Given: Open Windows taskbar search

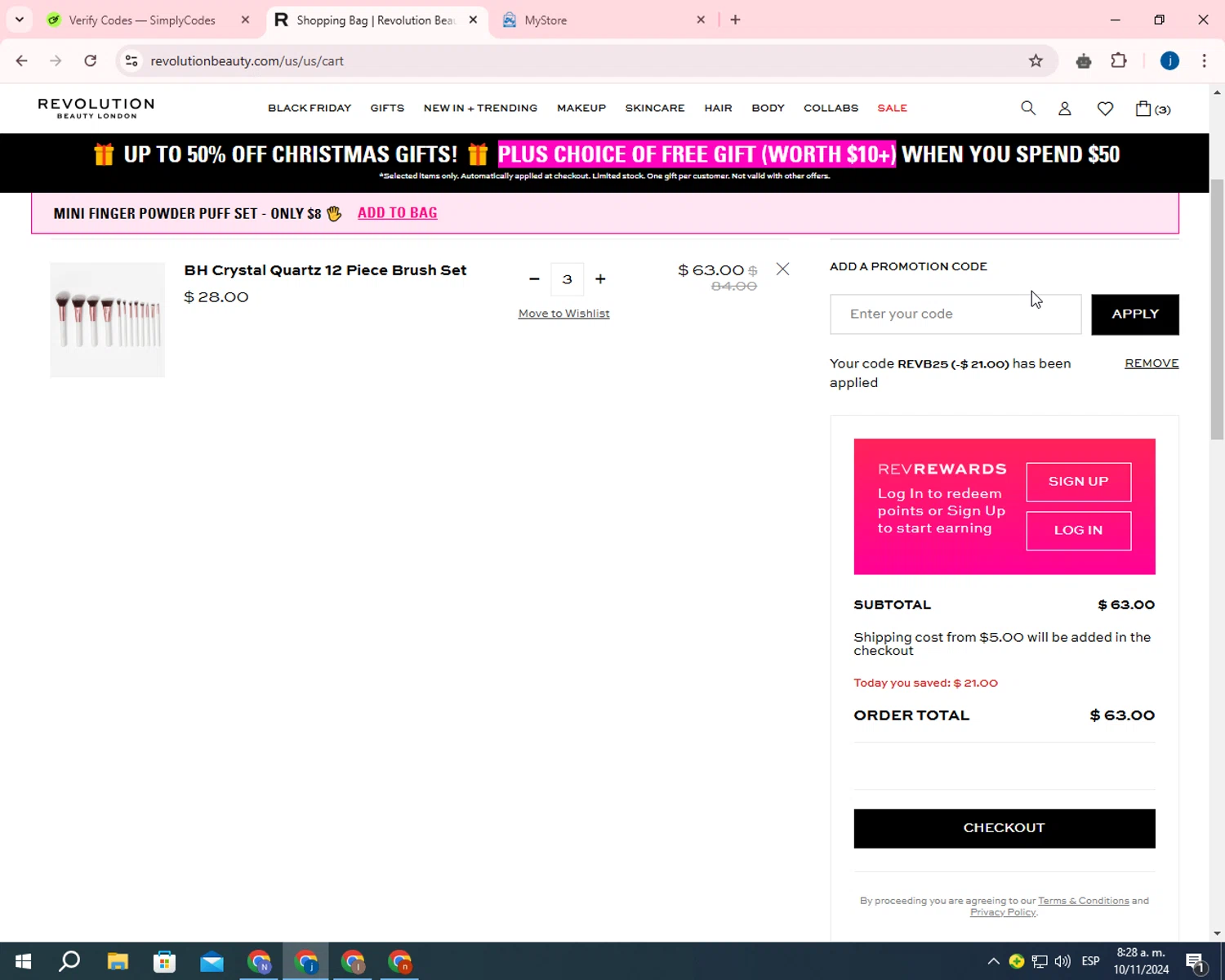Looking at the screenshot, I should pos(69,961).
